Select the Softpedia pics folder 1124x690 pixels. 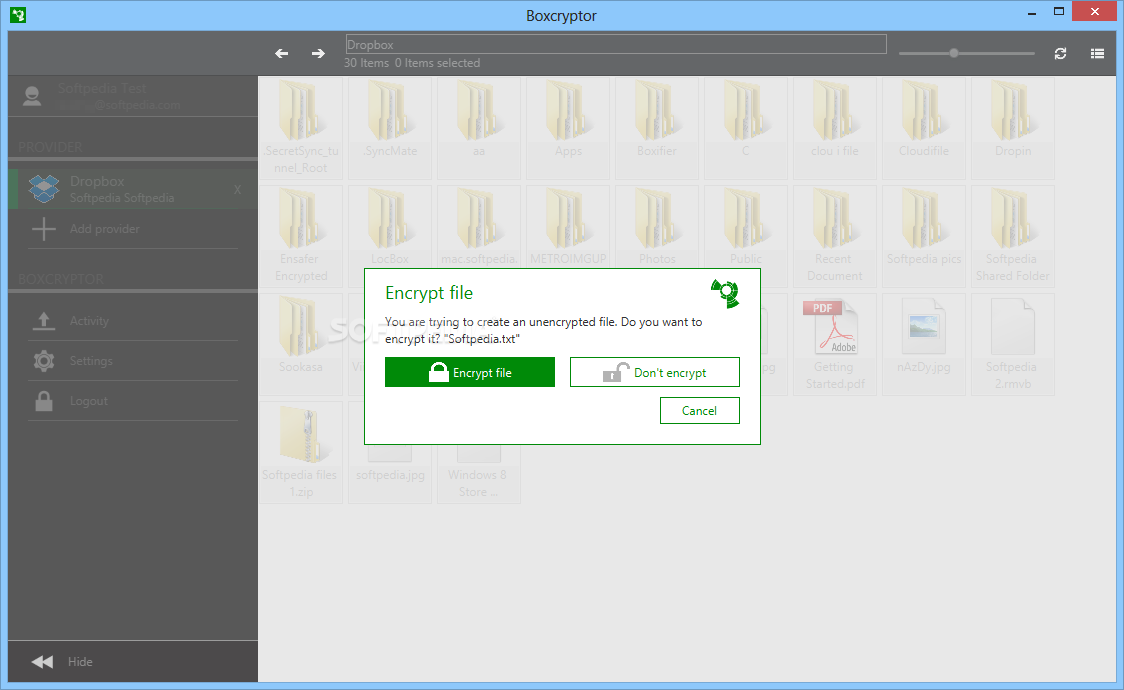point(923,236)
